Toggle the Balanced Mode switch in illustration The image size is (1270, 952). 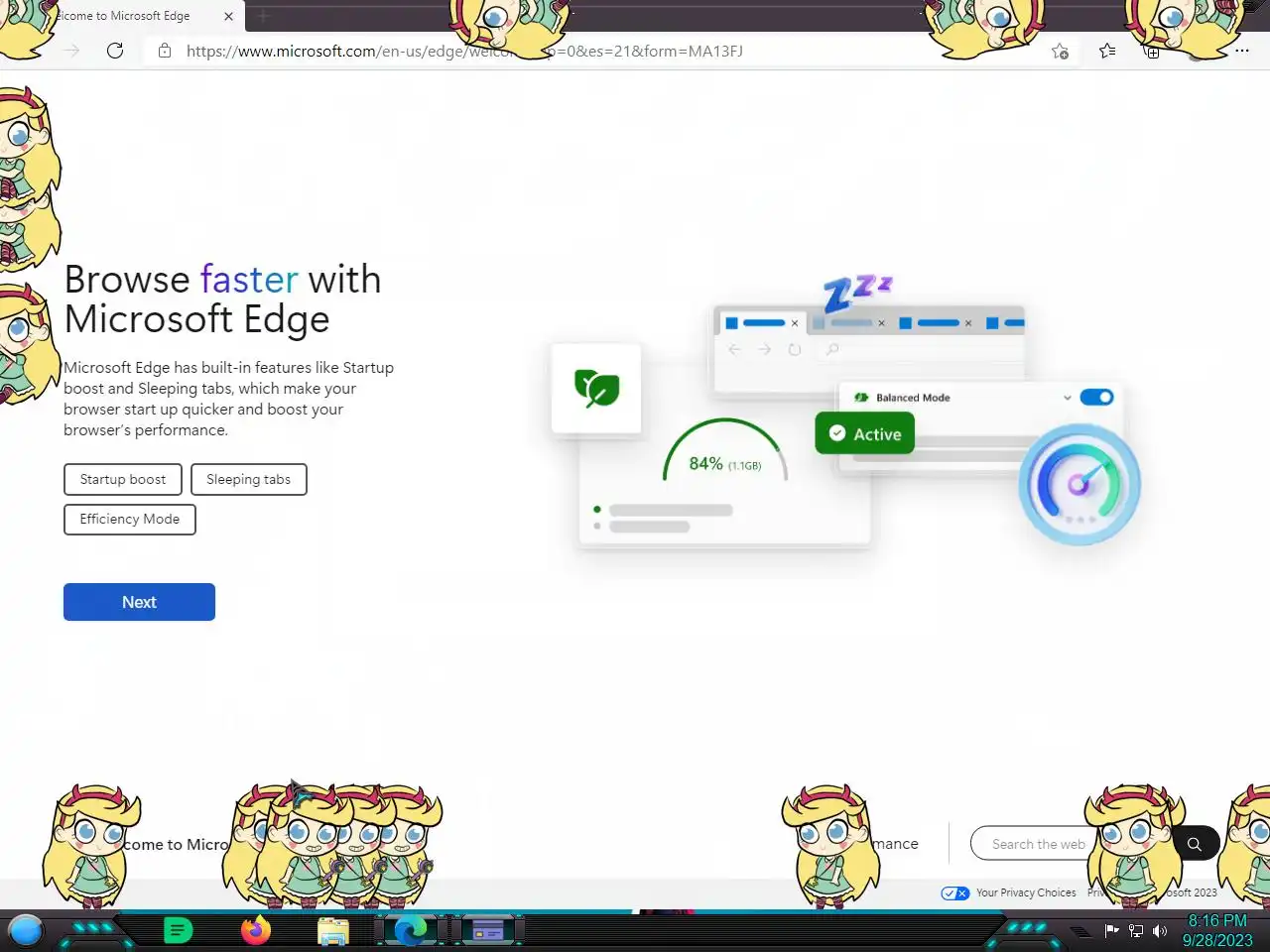tap(1096, 397)
